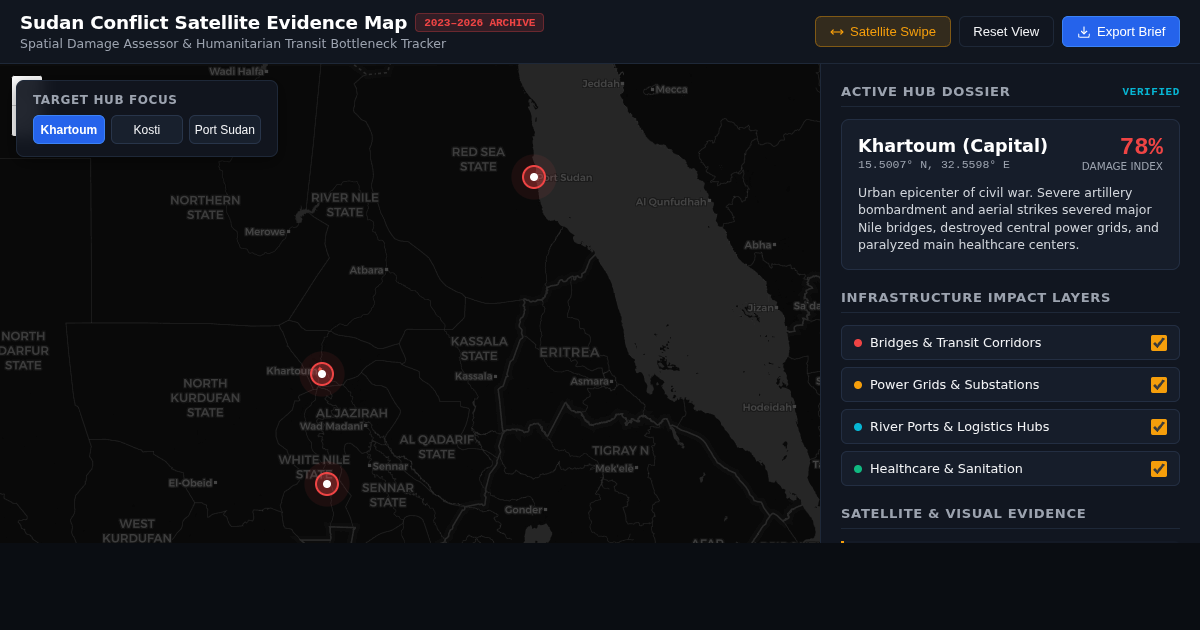The height and width of the screenshot is (630, 1200).
Task: Click the Atbara town label
Action: [367, 269]
